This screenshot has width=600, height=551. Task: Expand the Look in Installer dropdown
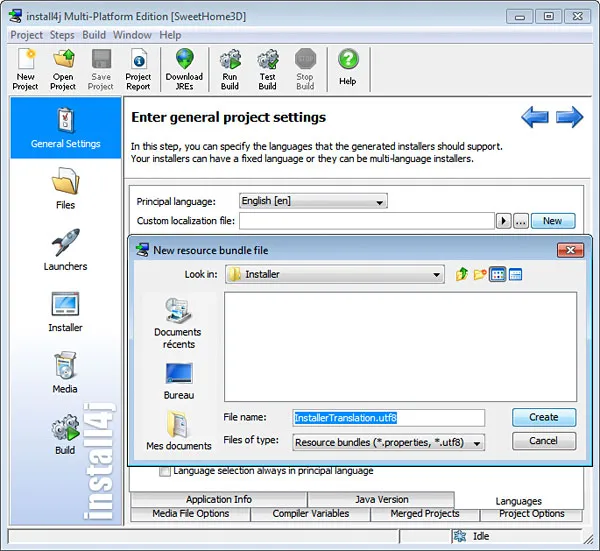click(x=436, y=274)
